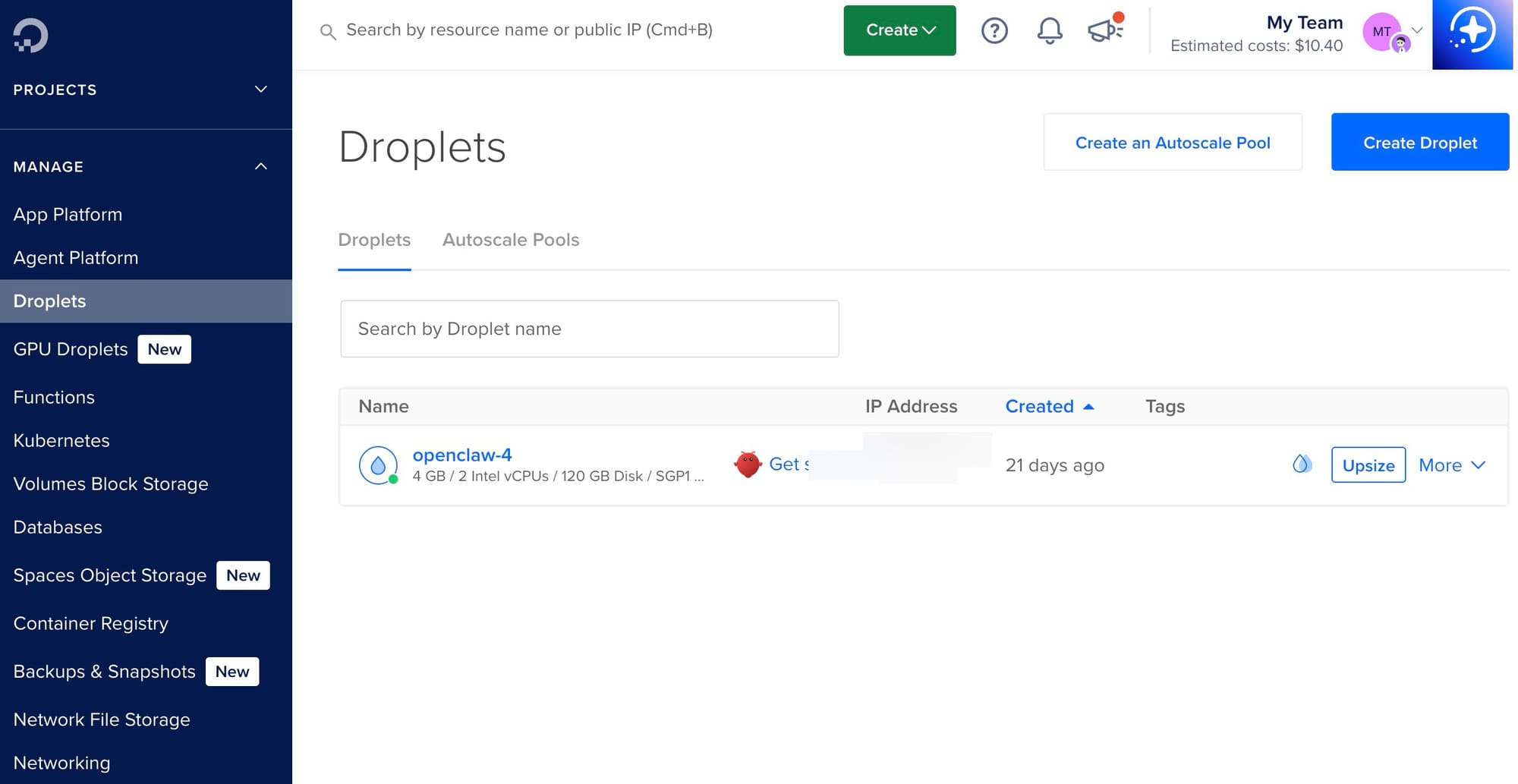Screen dimensions: 1518x784
Task: Open the green Create dropdown
Action: [x=899, y=30]
